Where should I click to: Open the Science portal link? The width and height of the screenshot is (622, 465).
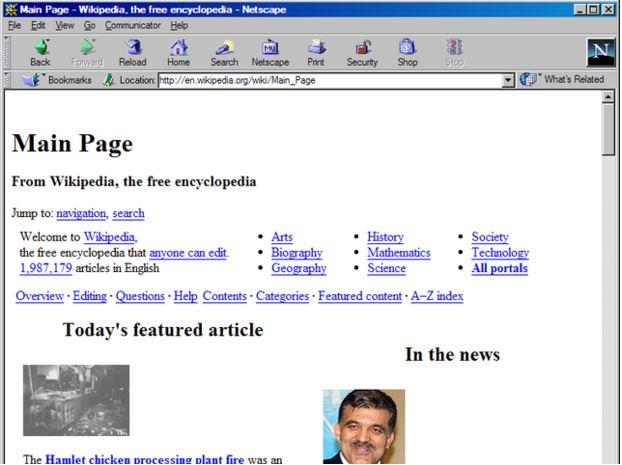pos(387,268)
